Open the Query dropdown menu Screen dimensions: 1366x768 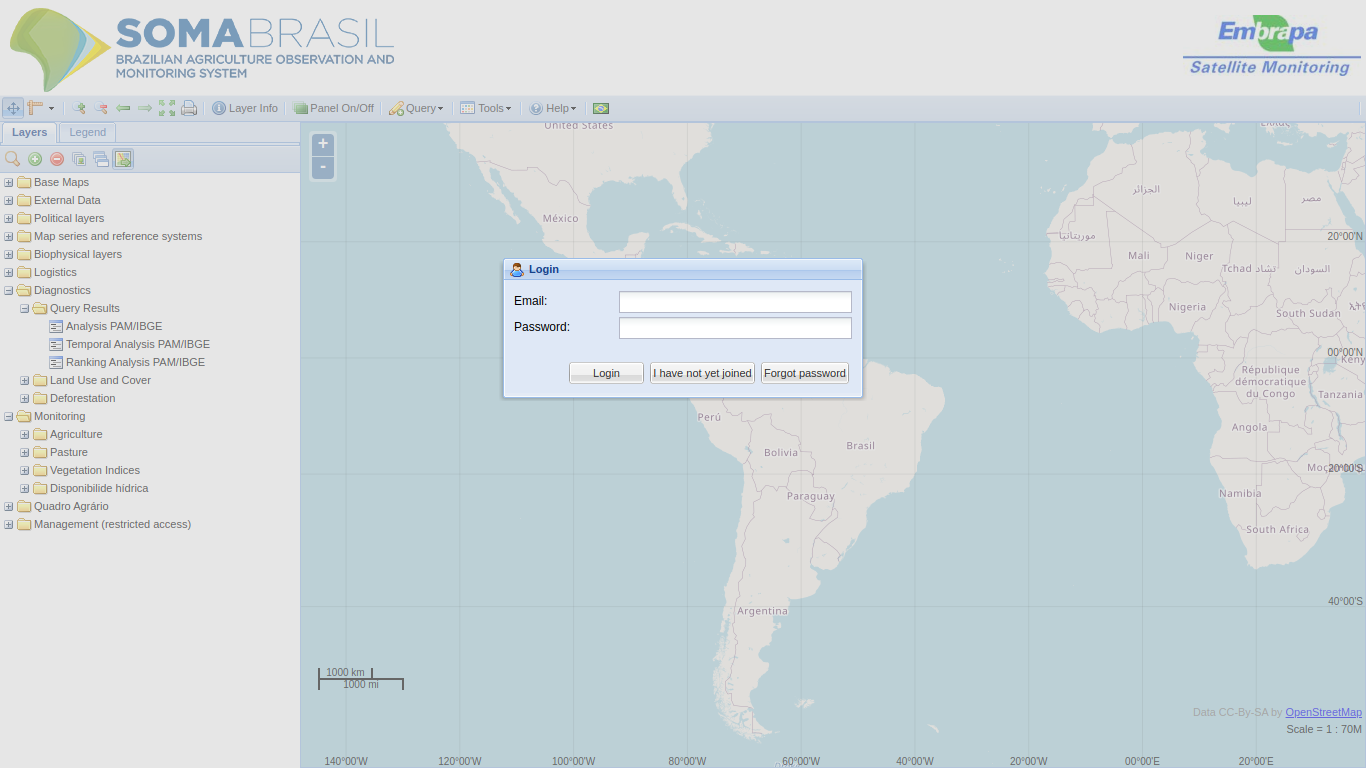(x=416, y=108)
